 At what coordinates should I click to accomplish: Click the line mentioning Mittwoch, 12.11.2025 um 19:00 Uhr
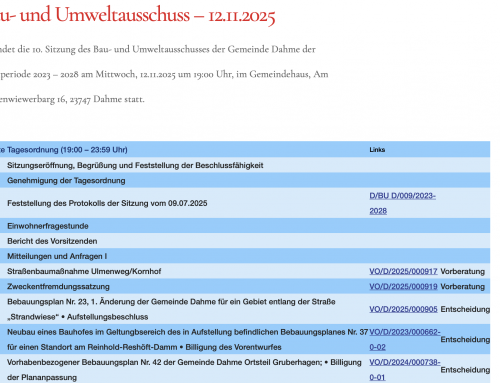point(164,74)
